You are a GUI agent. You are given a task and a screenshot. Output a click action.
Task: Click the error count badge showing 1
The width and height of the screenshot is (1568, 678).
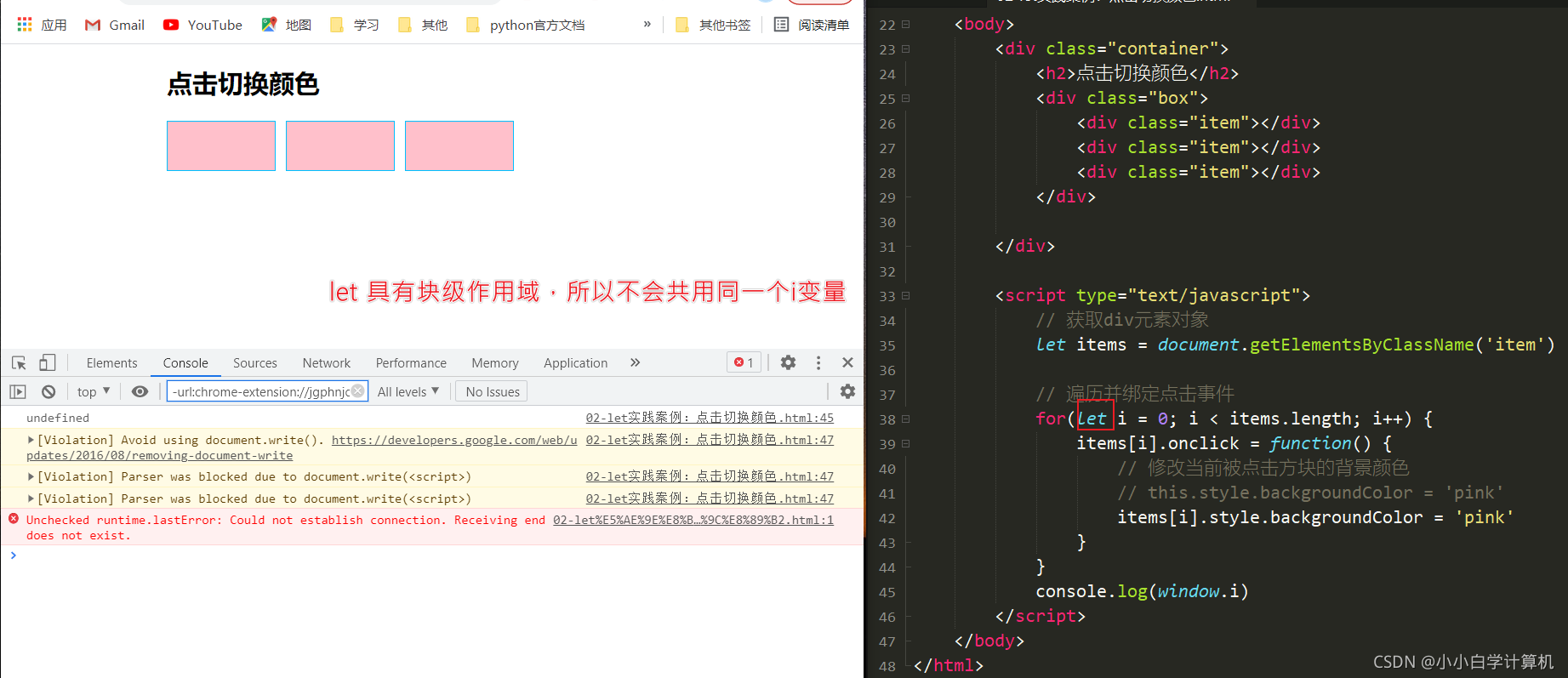pyautogui.click(x=744, y=362)
